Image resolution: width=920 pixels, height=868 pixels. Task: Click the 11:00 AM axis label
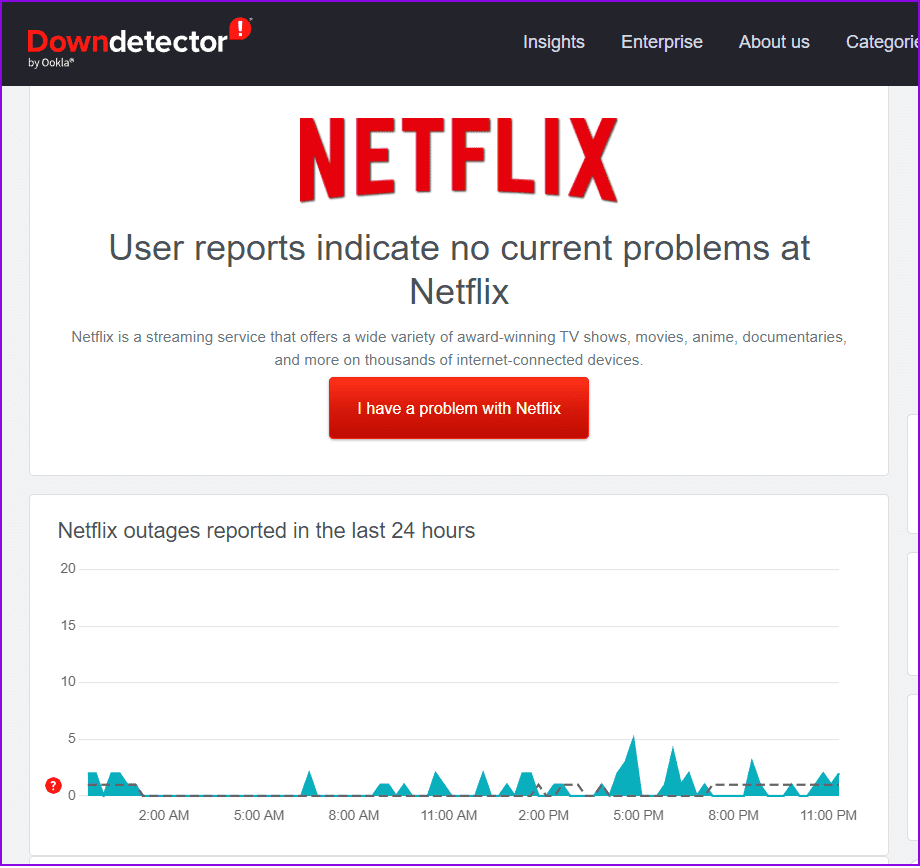(x=449, y=815)
